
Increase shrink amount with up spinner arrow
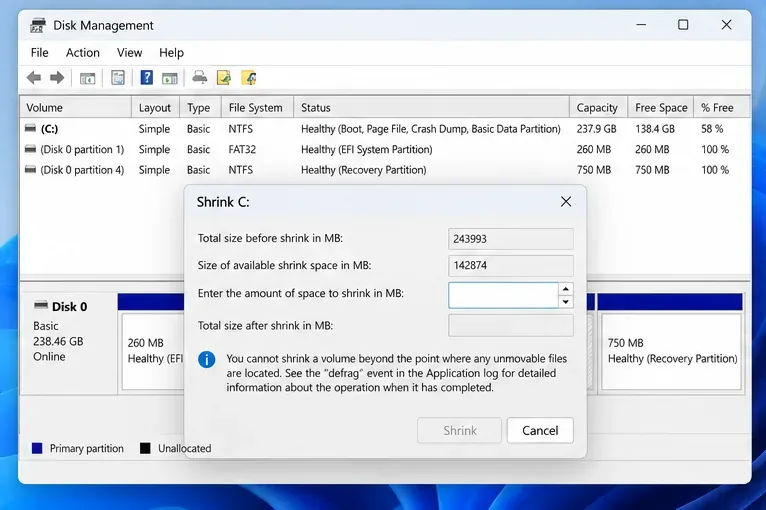(565, 289)
